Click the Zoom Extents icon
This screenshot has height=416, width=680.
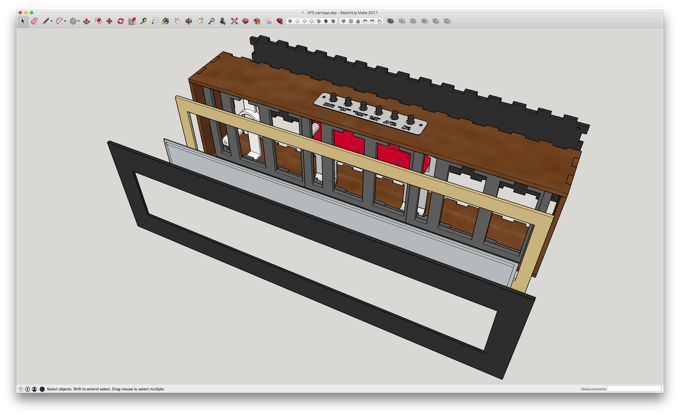[x=234, y=21]
